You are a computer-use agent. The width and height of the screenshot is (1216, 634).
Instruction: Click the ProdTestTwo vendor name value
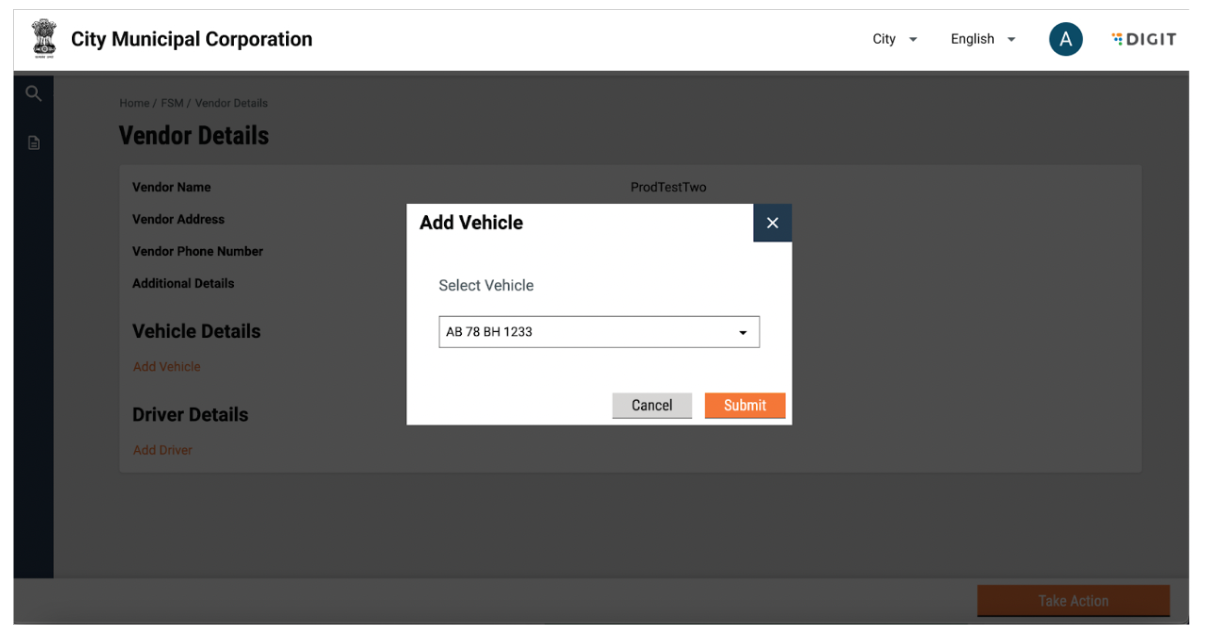(668, 187)
